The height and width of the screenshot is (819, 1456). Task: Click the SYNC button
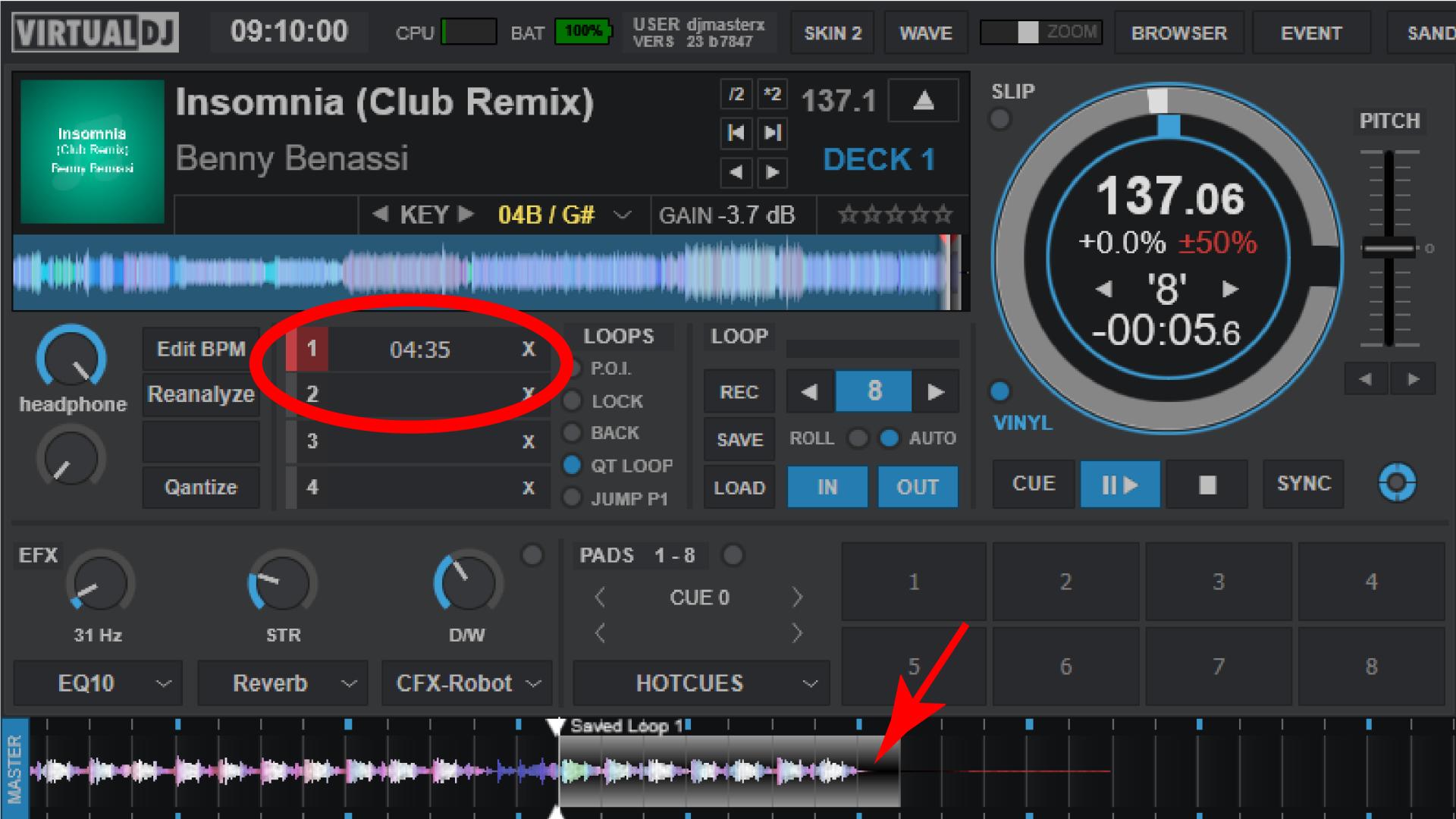(1304, 484)
